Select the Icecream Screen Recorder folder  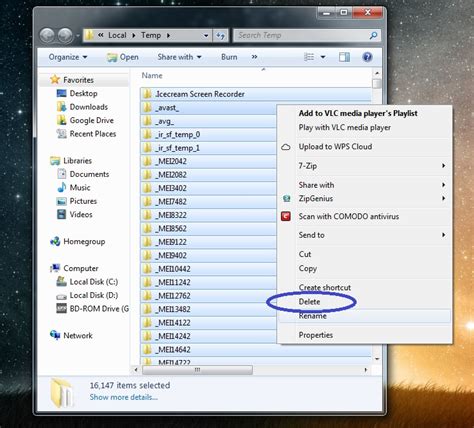[256, 94]
